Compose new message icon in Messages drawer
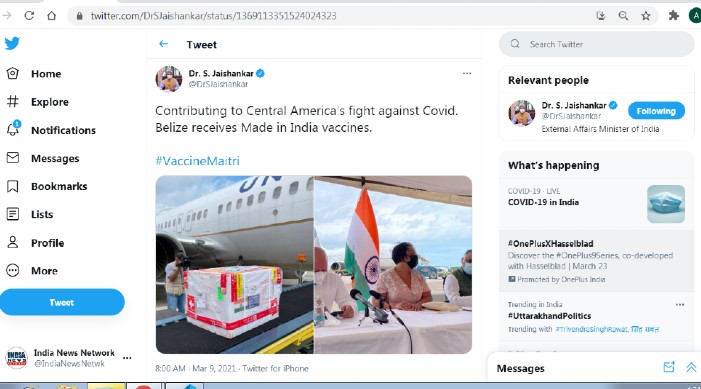This screenshot has height=389, width=701. tap(669, 368)
